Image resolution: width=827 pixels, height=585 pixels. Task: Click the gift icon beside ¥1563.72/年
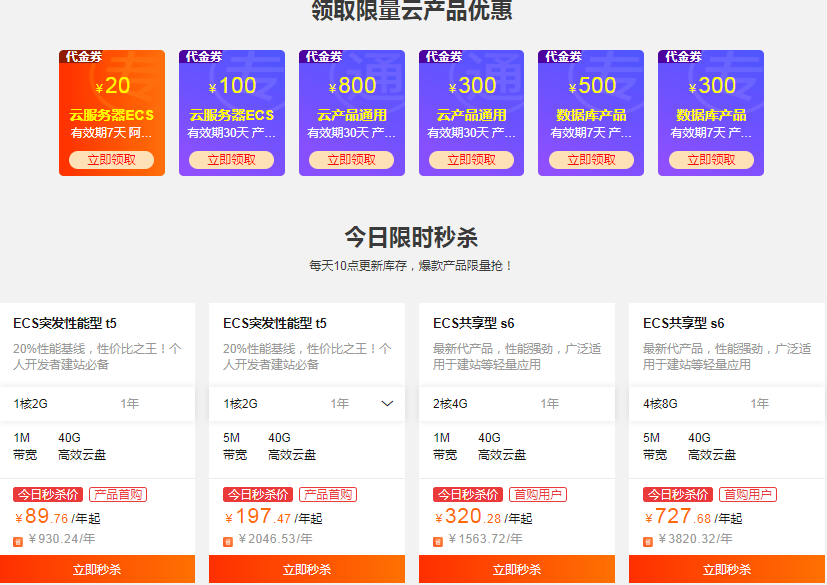point(438,541)
